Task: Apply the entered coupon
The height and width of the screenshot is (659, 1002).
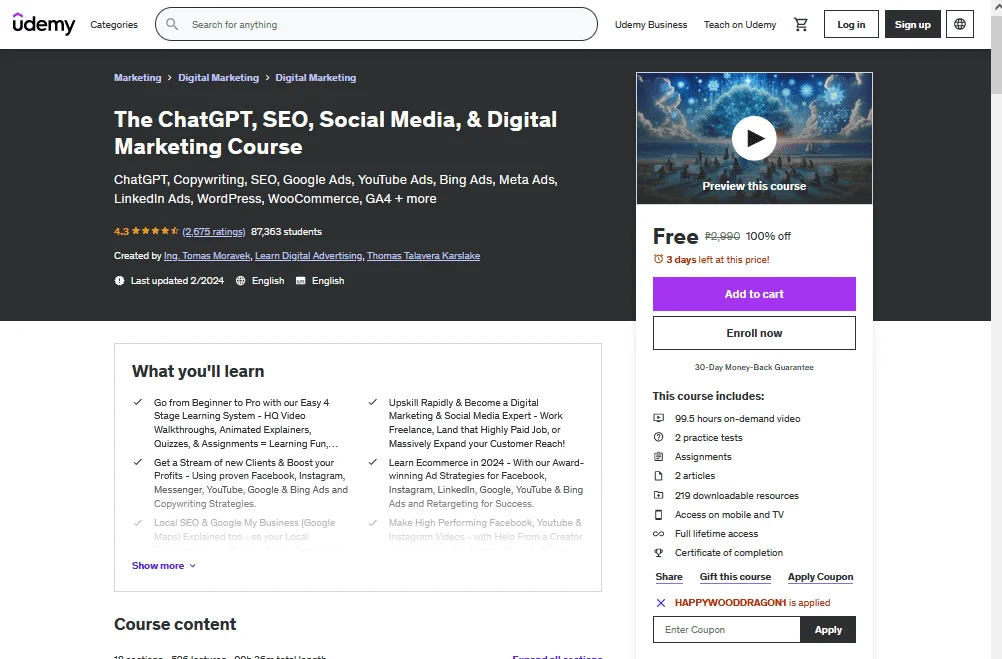Action: [828, 630]
